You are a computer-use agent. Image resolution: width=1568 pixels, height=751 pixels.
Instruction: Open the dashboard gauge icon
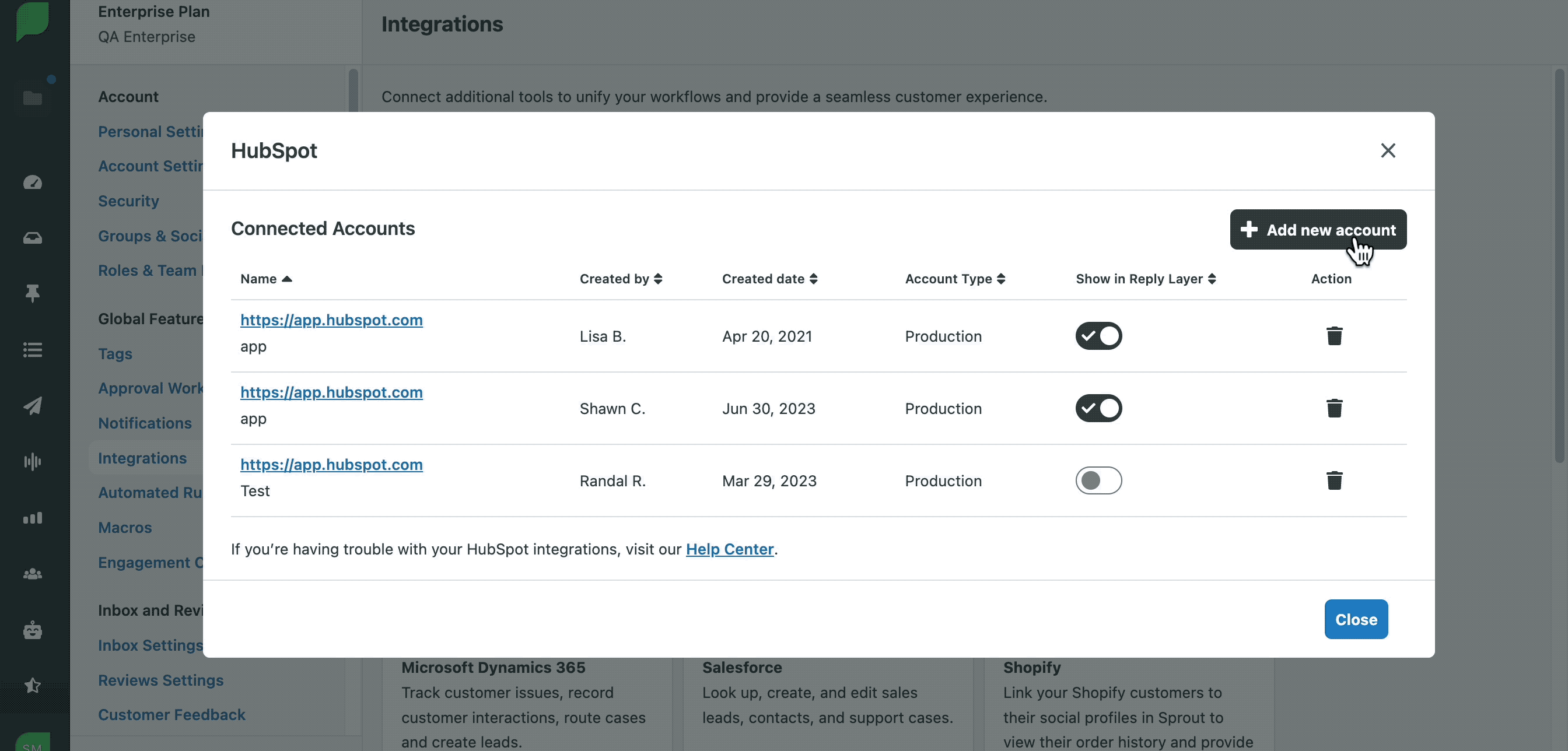pyautogui.click(x=32, y=182)
